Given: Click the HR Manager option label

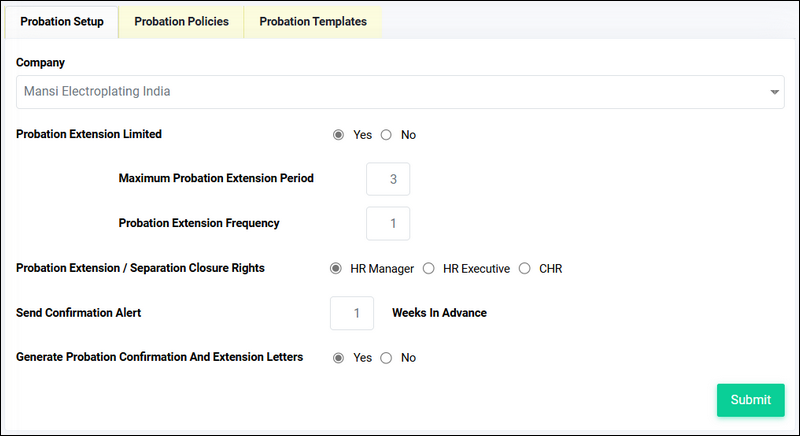Looking at the screenshot, I should pyautogui.click(x=382, y=269).
